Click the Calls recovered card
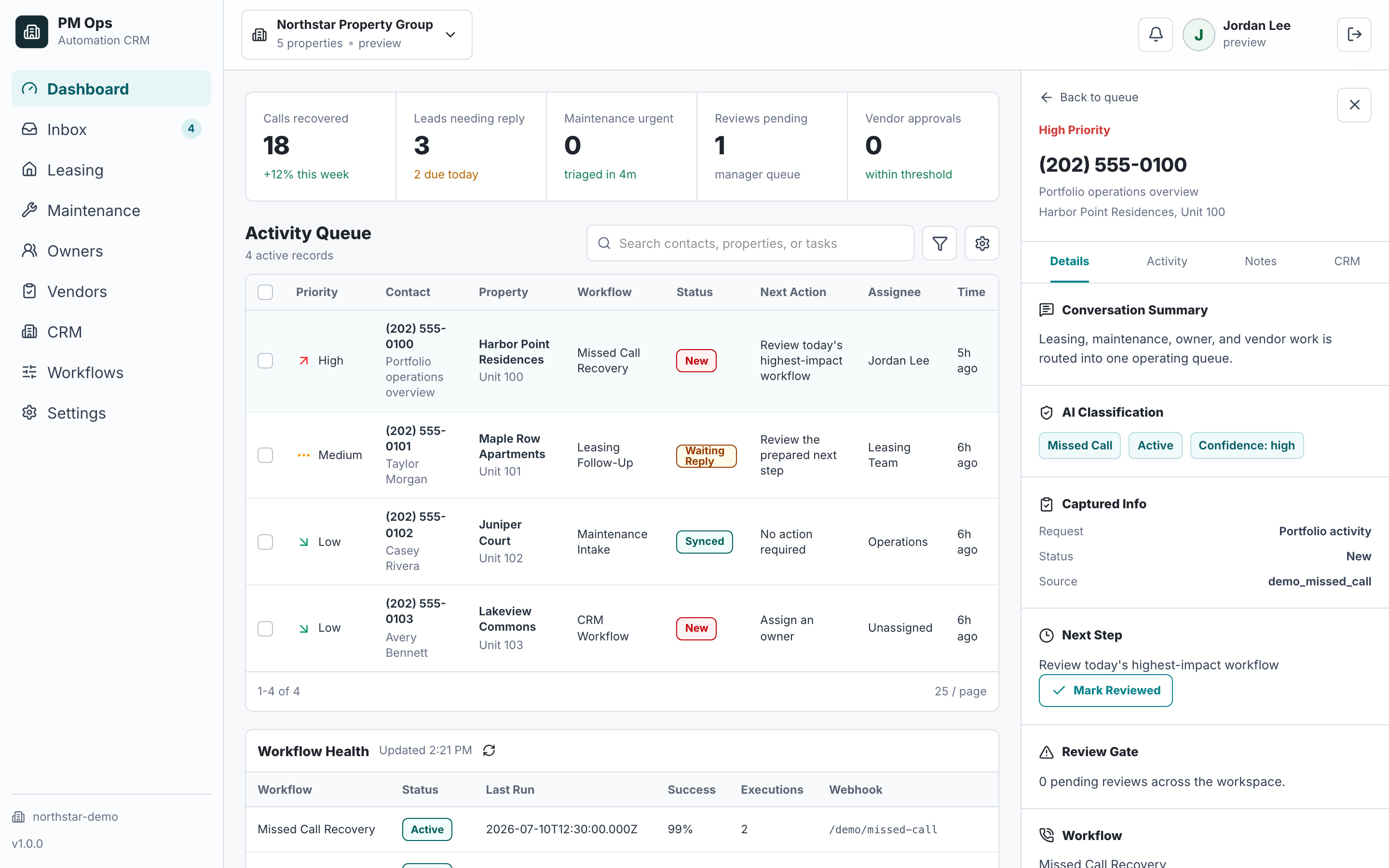1389x868 pixels. (x=321, y=147)
